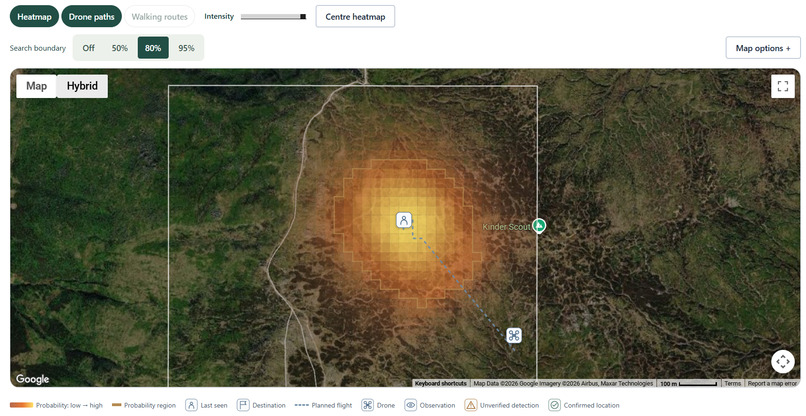This screenshot has height=416, width=806.
Task: Enter fullscreen map view
Action: (783, 86)
